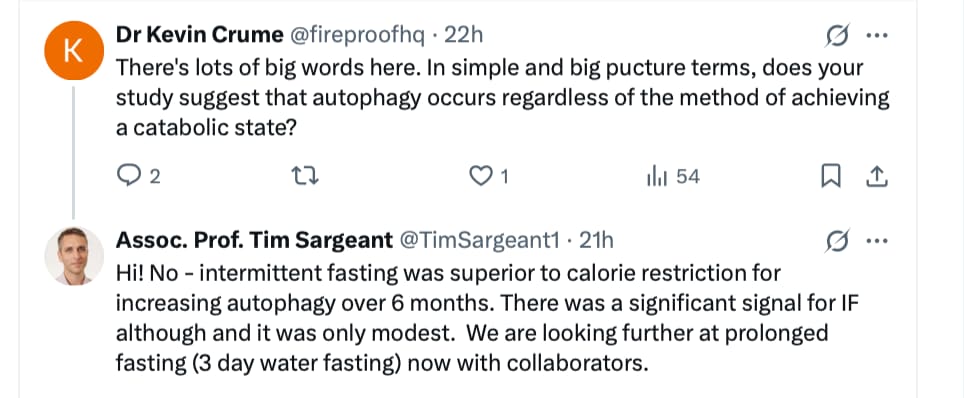View analytics showing 54 views
Image resolution: width=964 pixels, height=398 pixels.
click(x=673, y=177)
